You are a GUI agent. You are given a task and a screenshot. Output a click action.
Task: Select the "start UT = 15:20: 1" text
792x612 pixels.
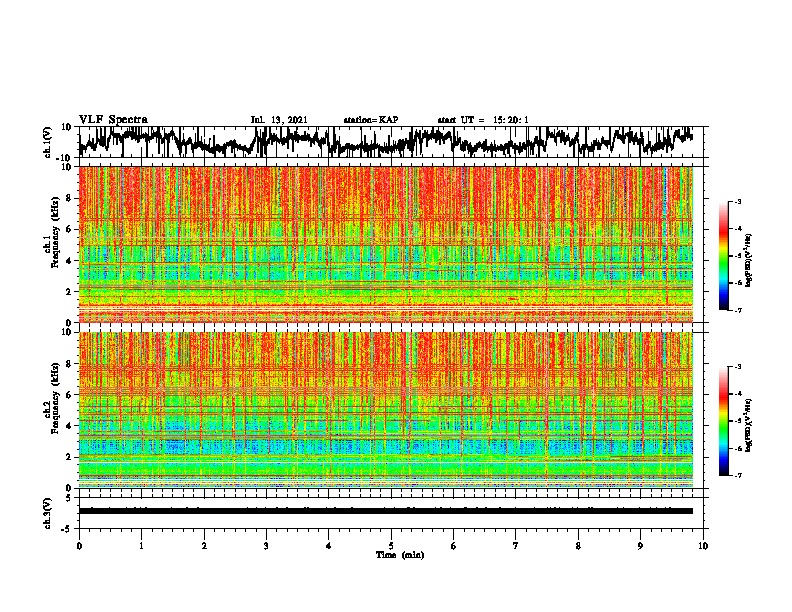483,120
